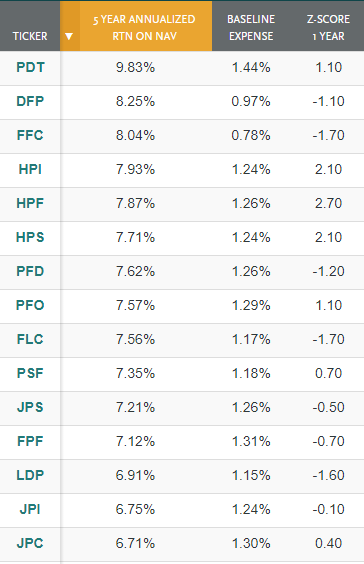364x564 pixels.
Task: Select the HPF ticker
Action: [30, 203]
